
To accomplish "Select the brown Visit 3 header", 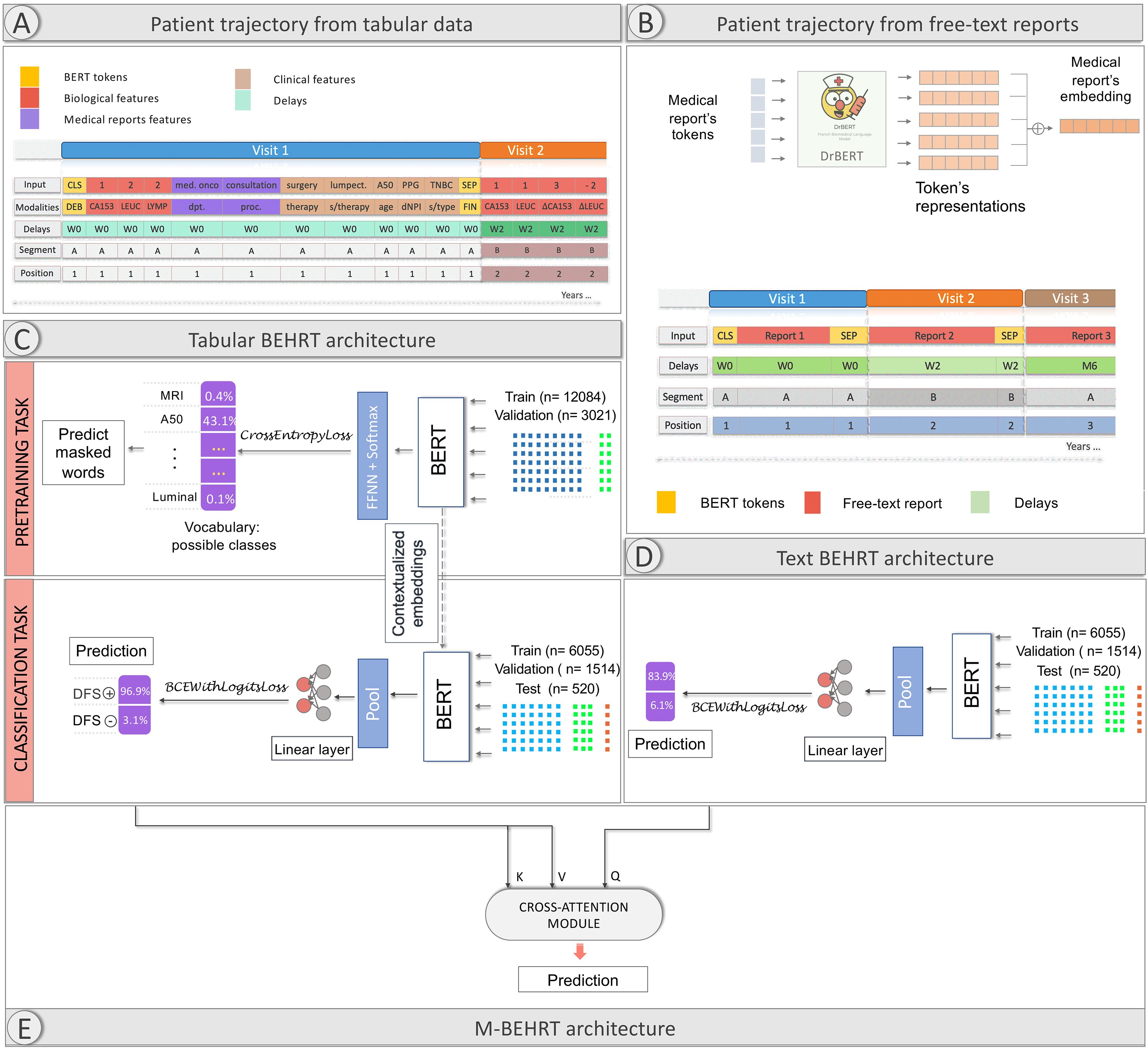I will pyautogui.click(x=1069, y=299).
